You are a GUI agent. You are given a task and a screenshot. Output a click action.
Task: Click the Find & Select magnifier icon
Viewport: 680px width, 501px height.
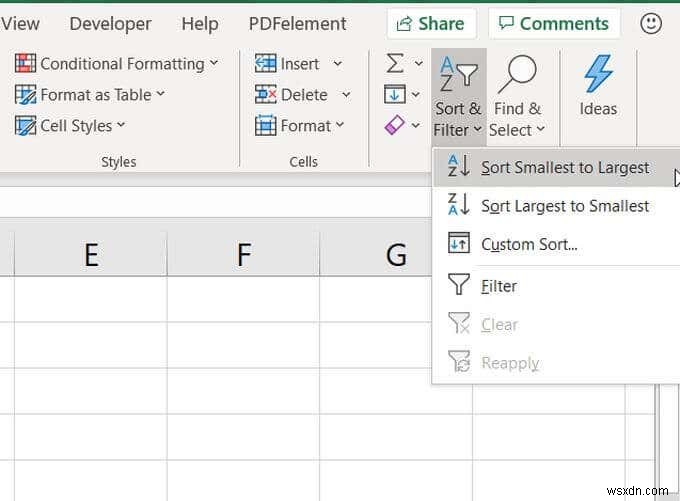517,75
